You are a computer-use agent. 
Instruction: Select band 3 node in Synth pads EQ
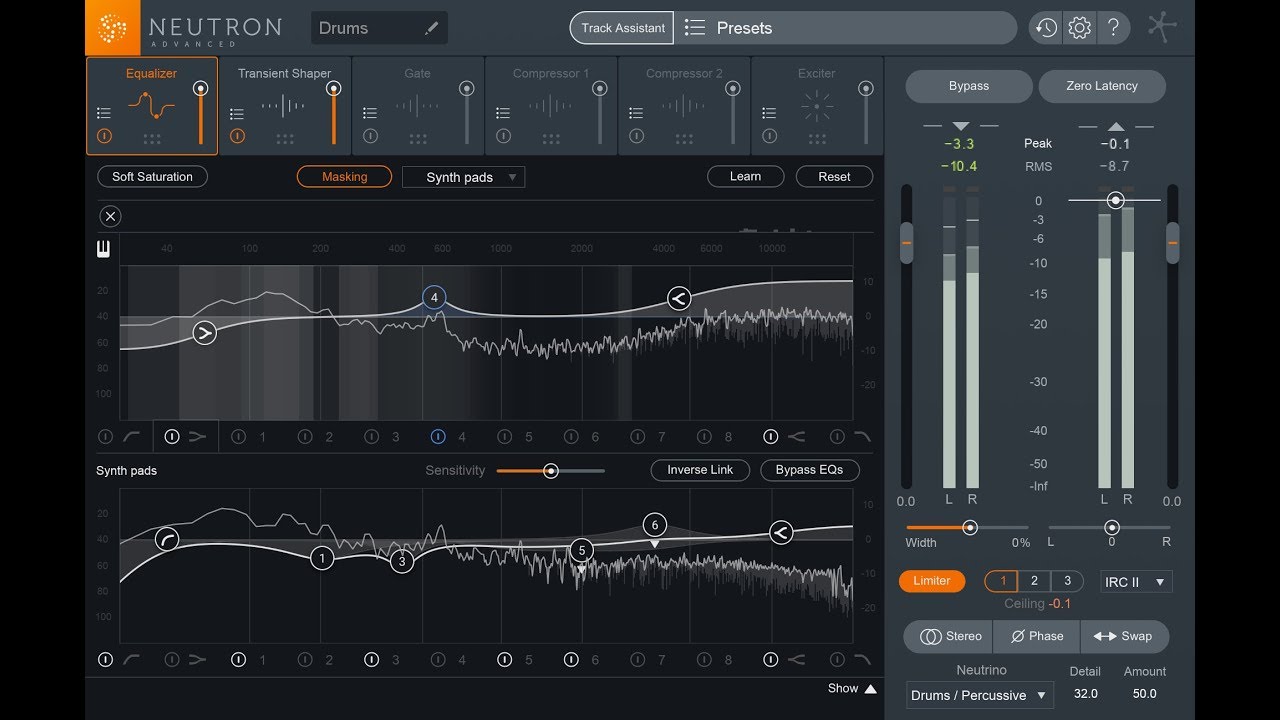click(x=401, y=561)
